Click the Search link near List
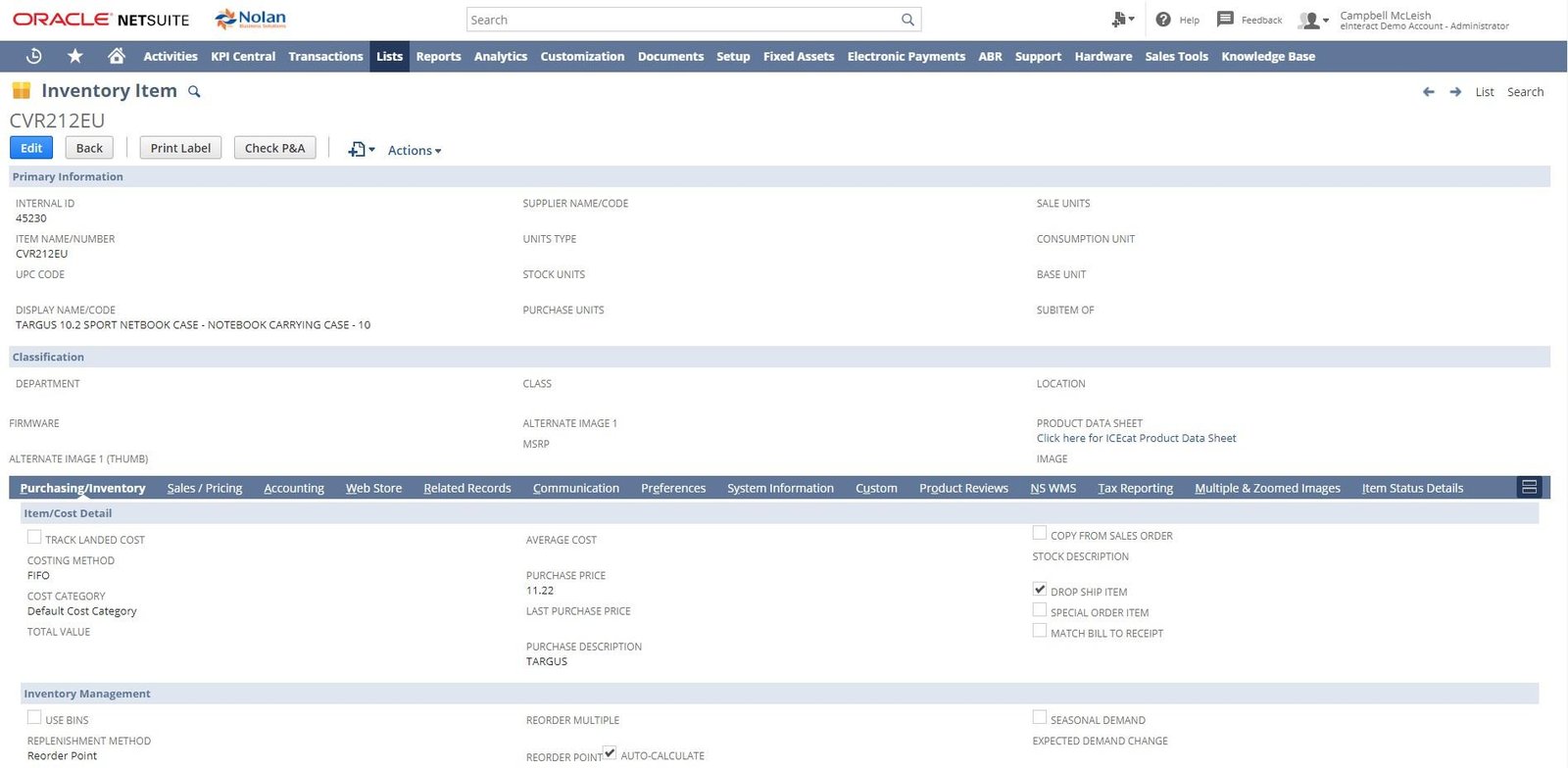The image size is (1568, 768). 1525,92
